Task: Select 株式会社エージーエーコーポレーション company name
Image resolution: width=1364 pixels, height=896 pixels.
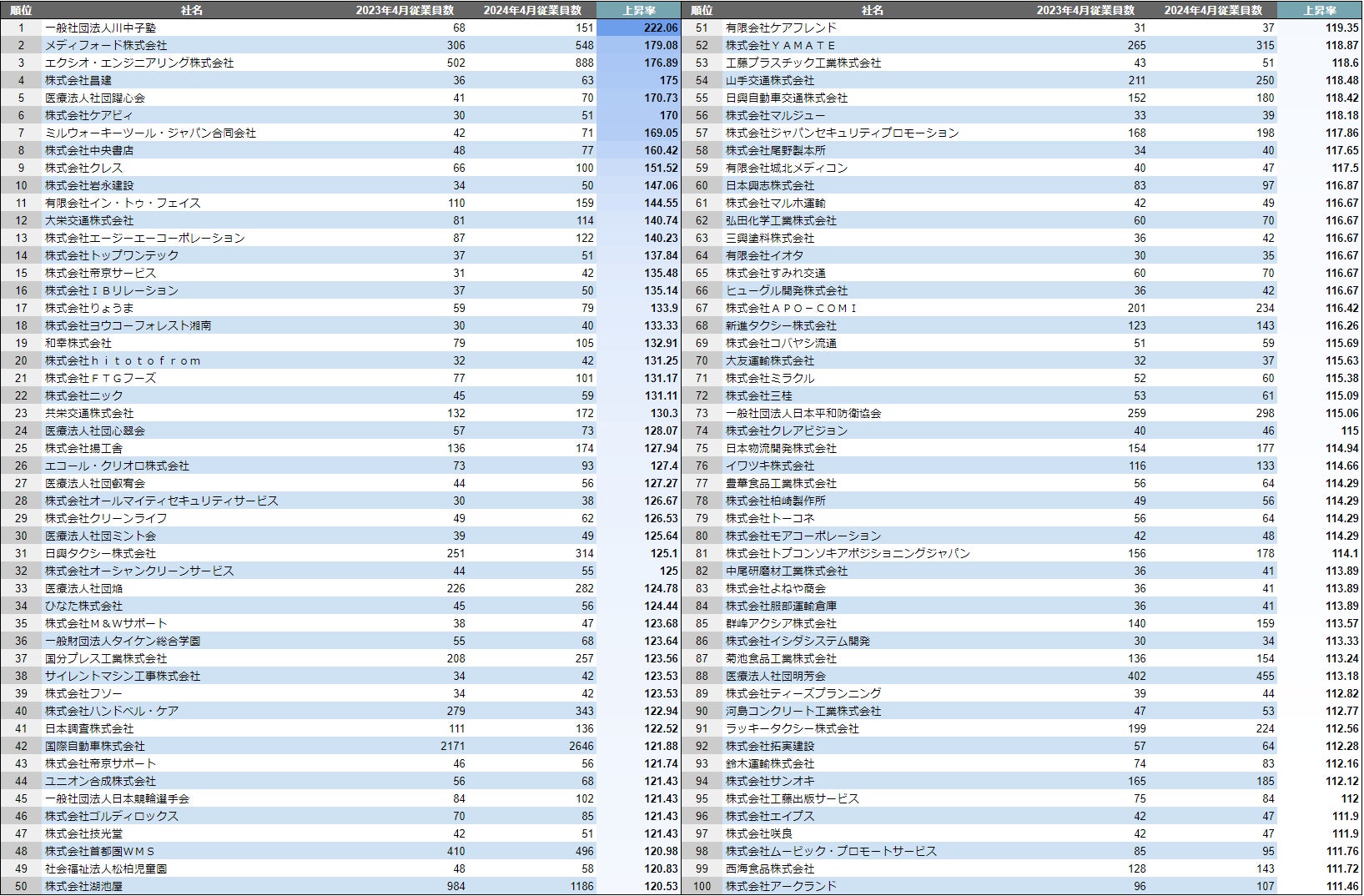Action: tap(145, 238)
